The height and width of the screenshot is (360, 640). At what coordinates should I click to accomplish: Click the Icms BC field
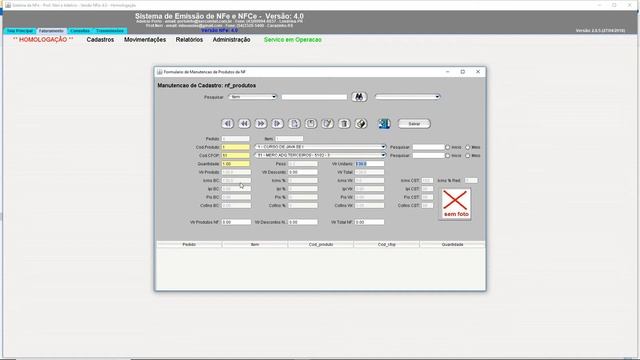236,180
